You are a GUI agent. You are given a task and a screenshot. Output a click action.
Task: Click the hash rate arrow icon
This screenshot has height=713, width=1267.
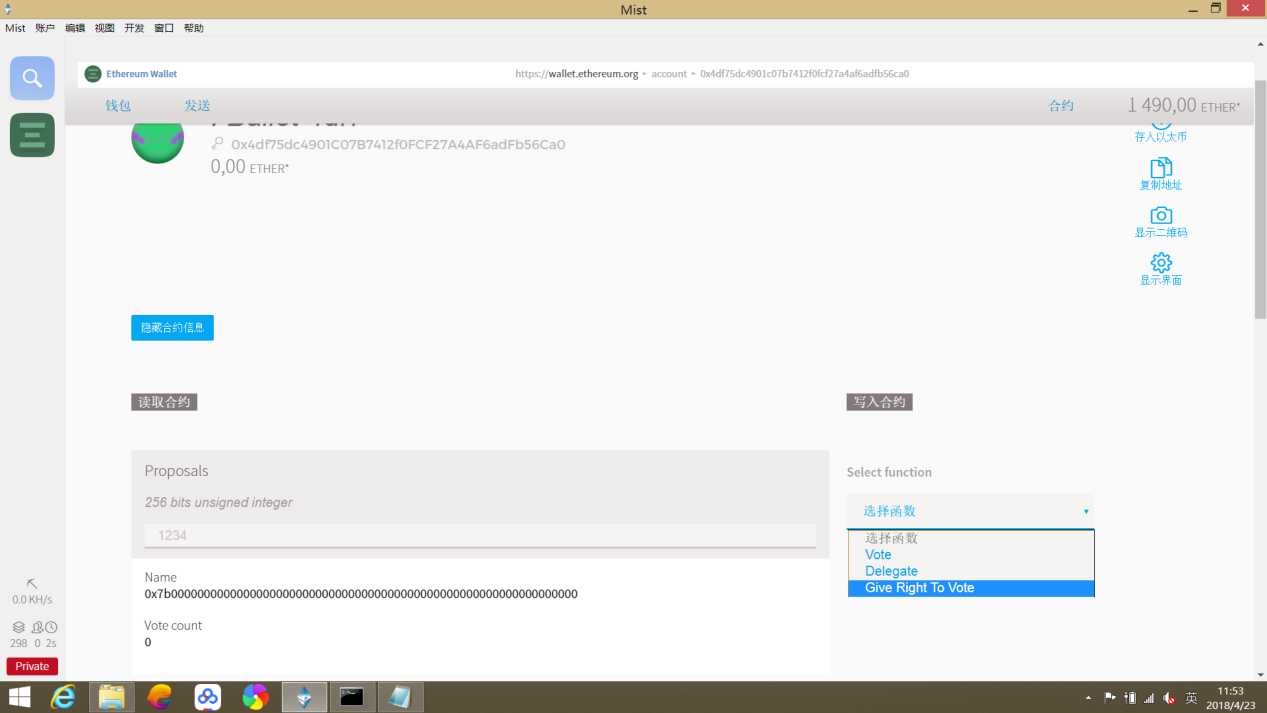click(x=32, y=583)
